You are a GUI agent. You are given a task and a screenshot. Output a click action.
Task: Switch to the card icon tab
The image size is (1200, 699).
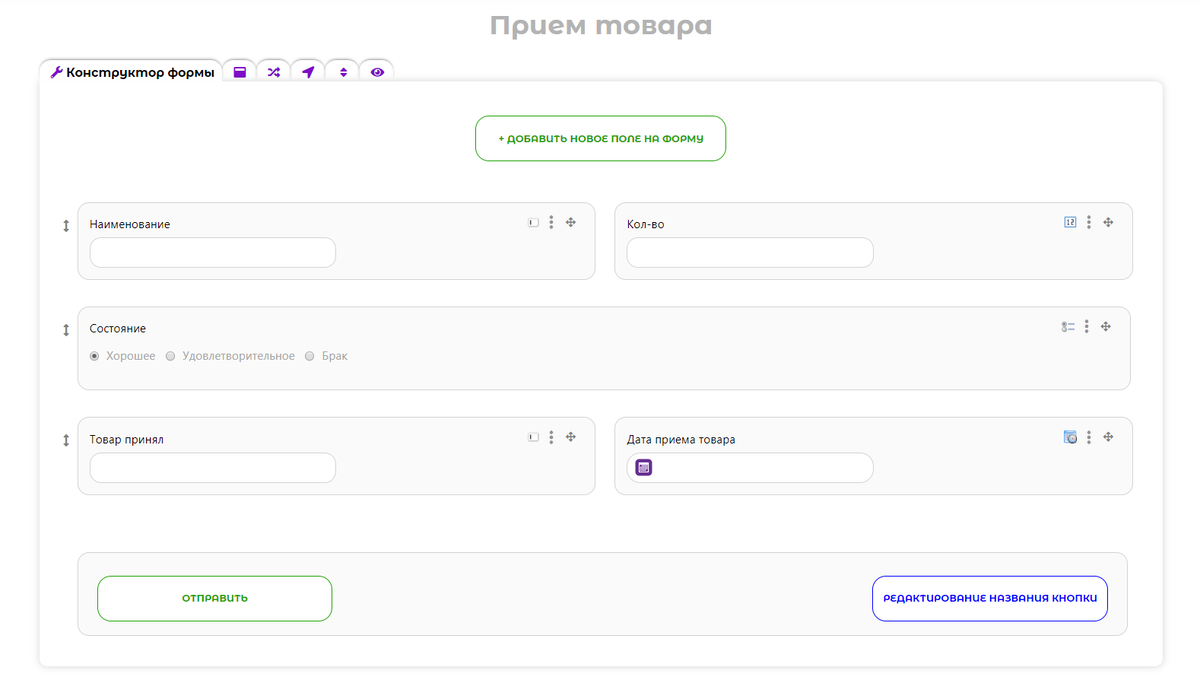240,72
